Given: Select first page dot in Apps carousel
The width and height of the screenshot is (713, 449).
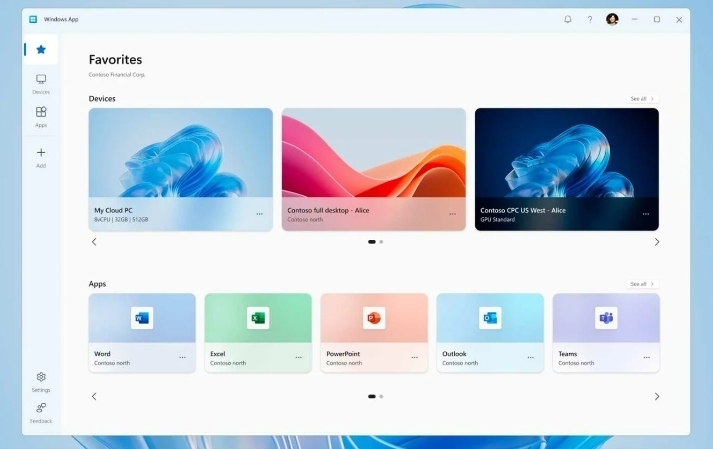Looking at the screenshot, I should click(x=372, y=397).
